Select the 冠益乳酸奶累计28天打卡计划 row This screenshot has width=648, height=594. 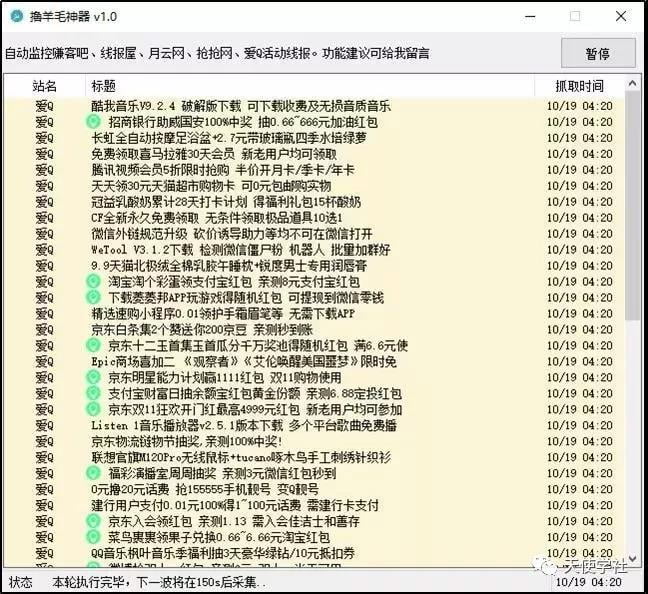click(314, 202)
